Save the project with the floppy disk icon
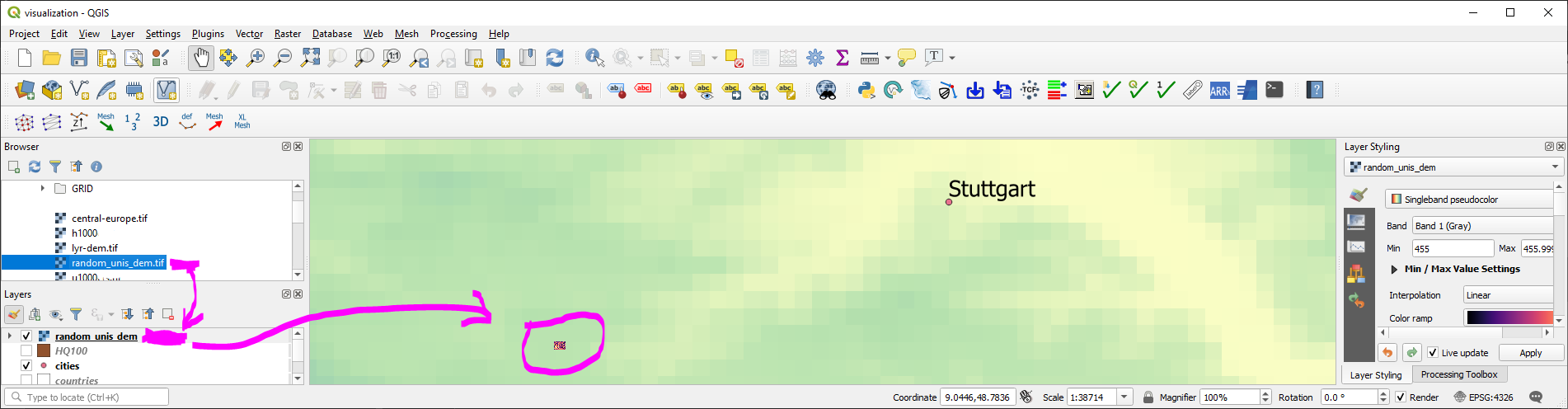Image resolution: width=1568 pixels, height=409 pixels. [79, 58]
